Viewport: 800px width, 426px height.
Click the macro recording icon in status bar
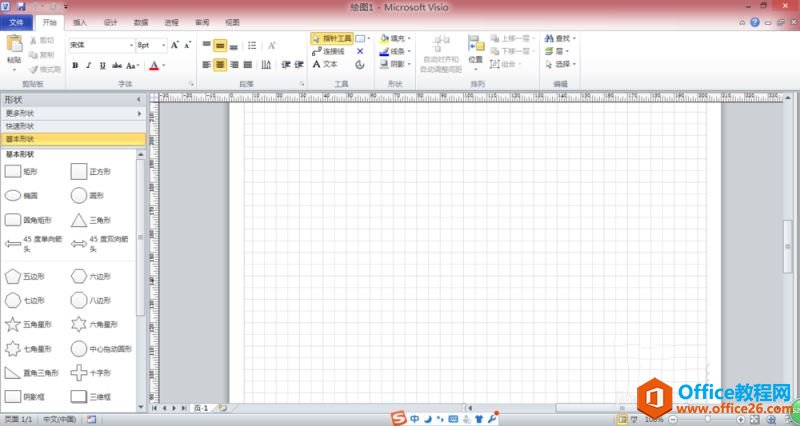click(x=91, y=419)
